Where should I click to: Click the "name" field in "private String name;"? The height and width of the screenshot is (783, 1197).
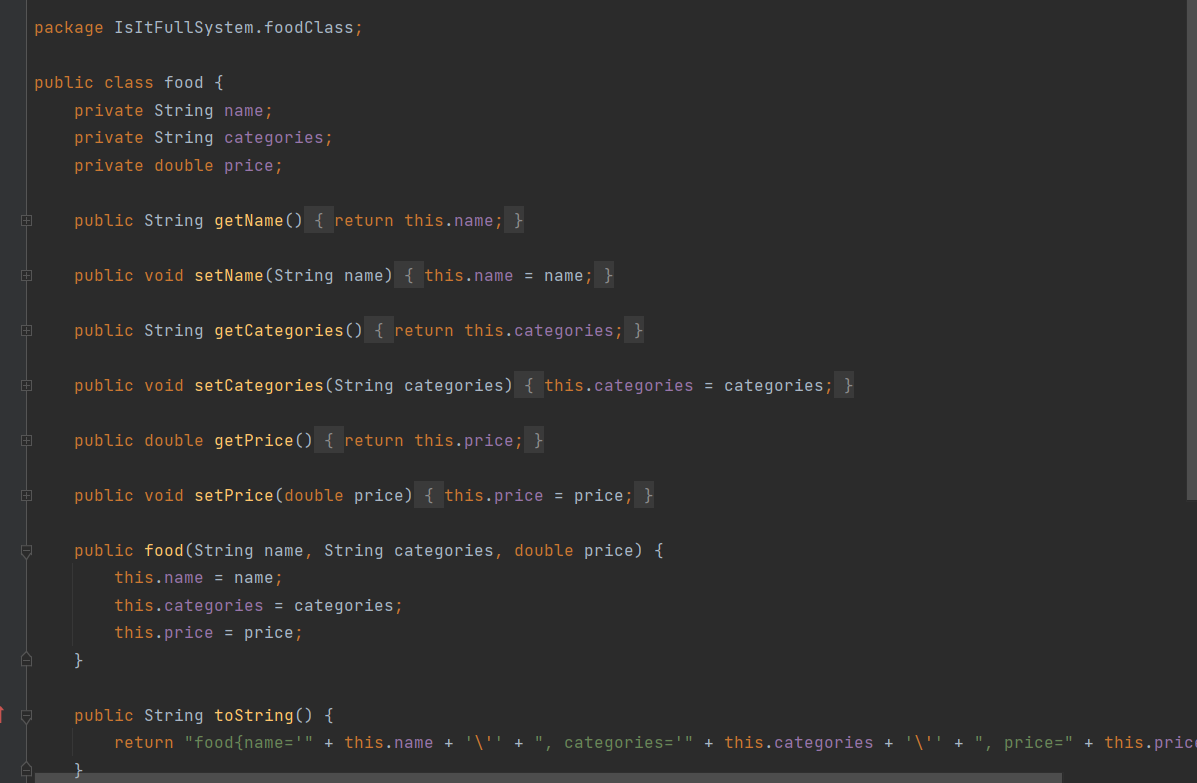point(244,111)
